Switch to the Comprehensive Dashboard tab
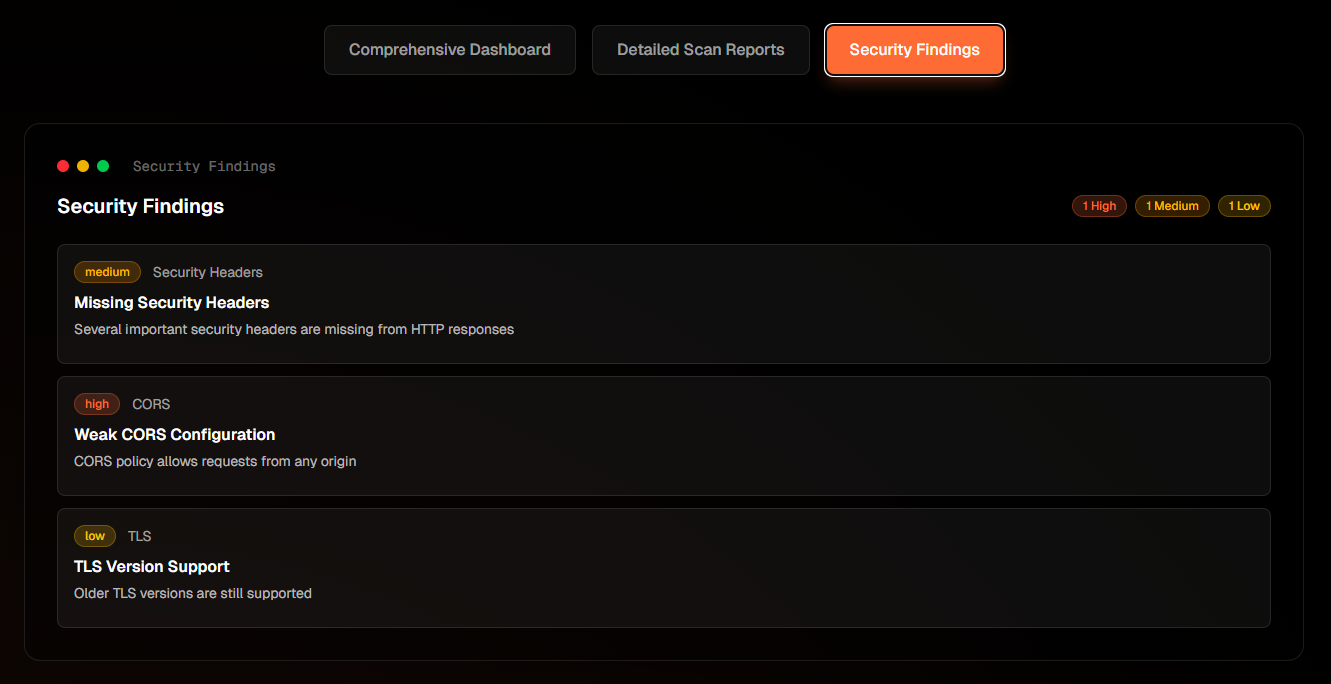 (449, 49)
